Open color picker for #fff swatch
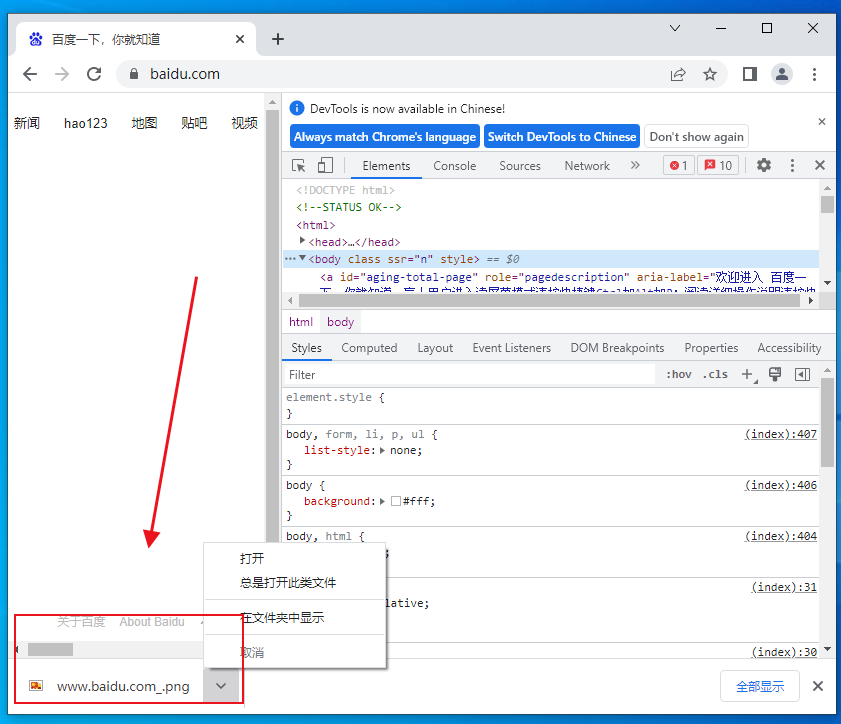This screenshot has width=841, height=724. [x=396, y=501]
